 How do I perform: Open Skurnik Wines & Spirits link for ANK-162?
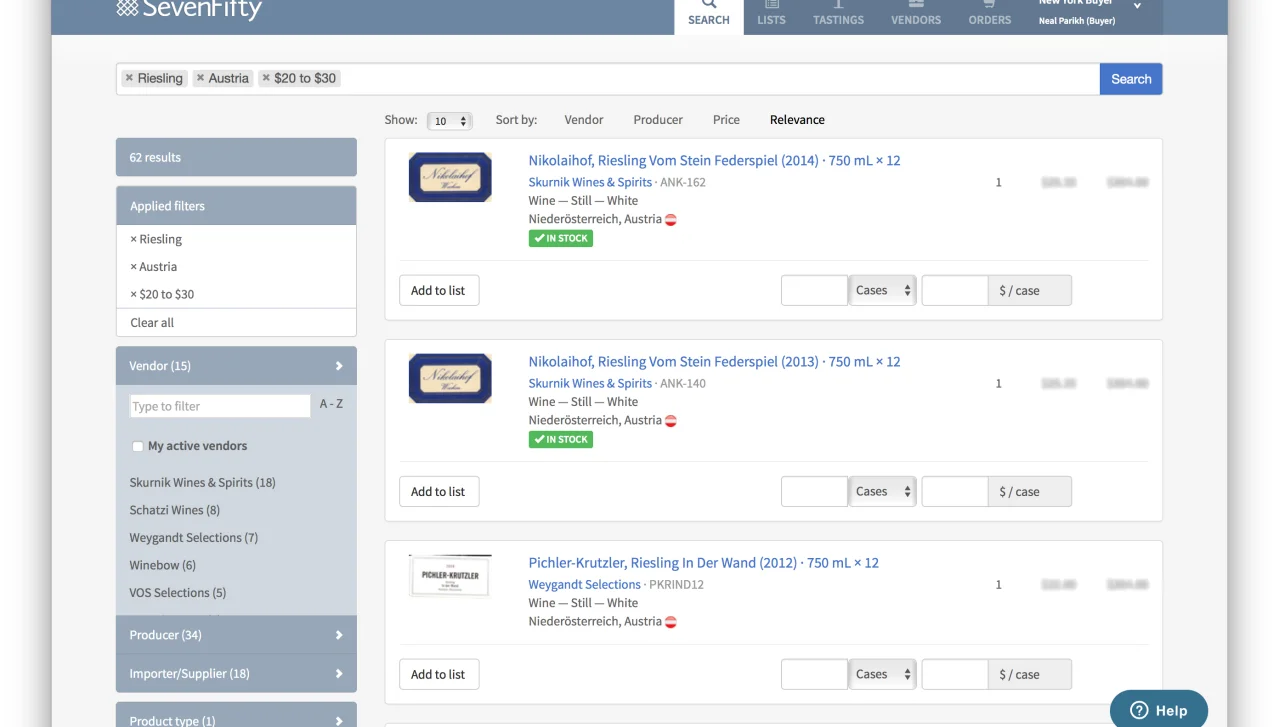(x=590, y=182)
